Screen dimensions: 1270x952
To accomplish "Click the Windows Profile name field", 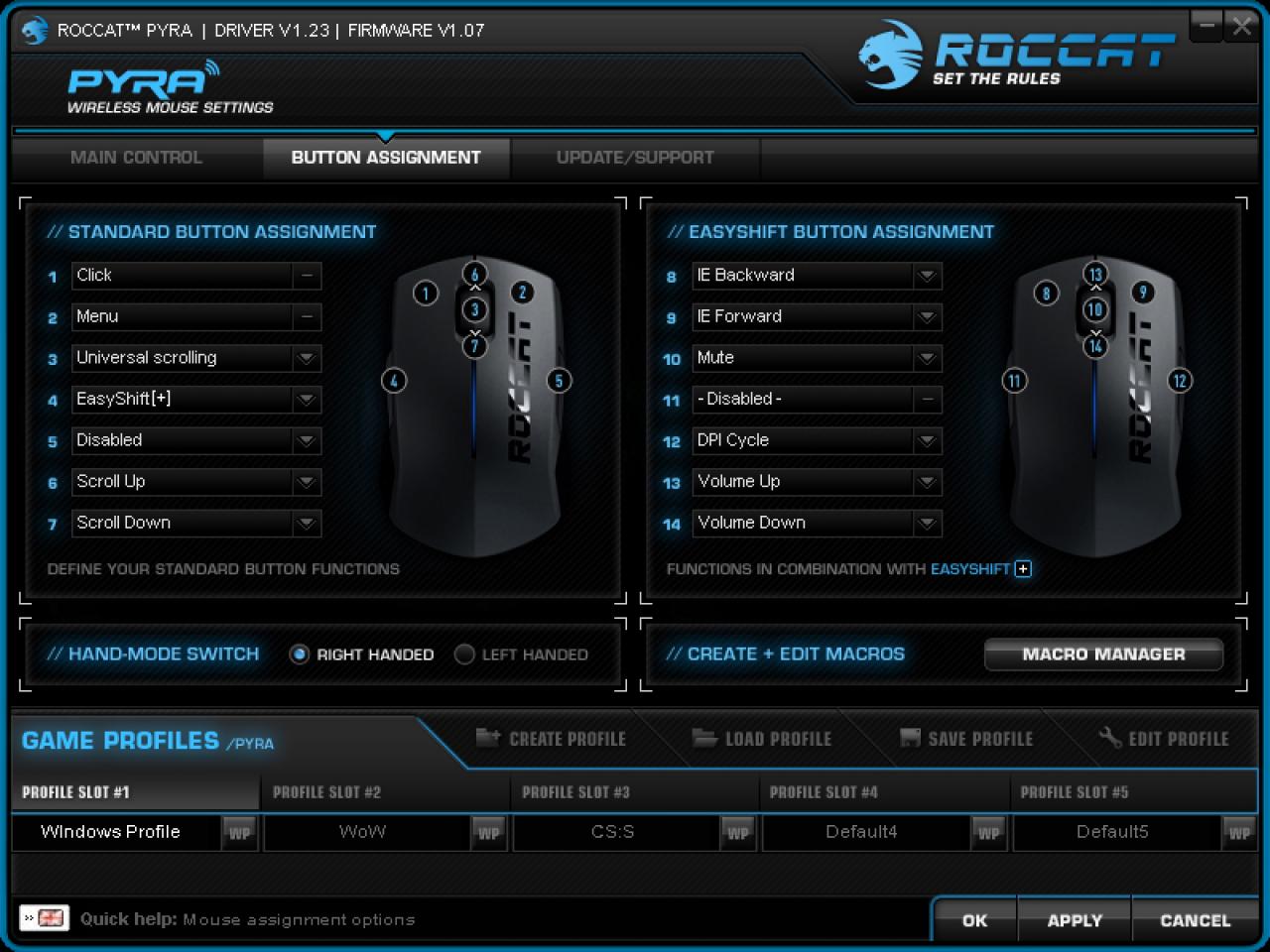I will 116,833.
